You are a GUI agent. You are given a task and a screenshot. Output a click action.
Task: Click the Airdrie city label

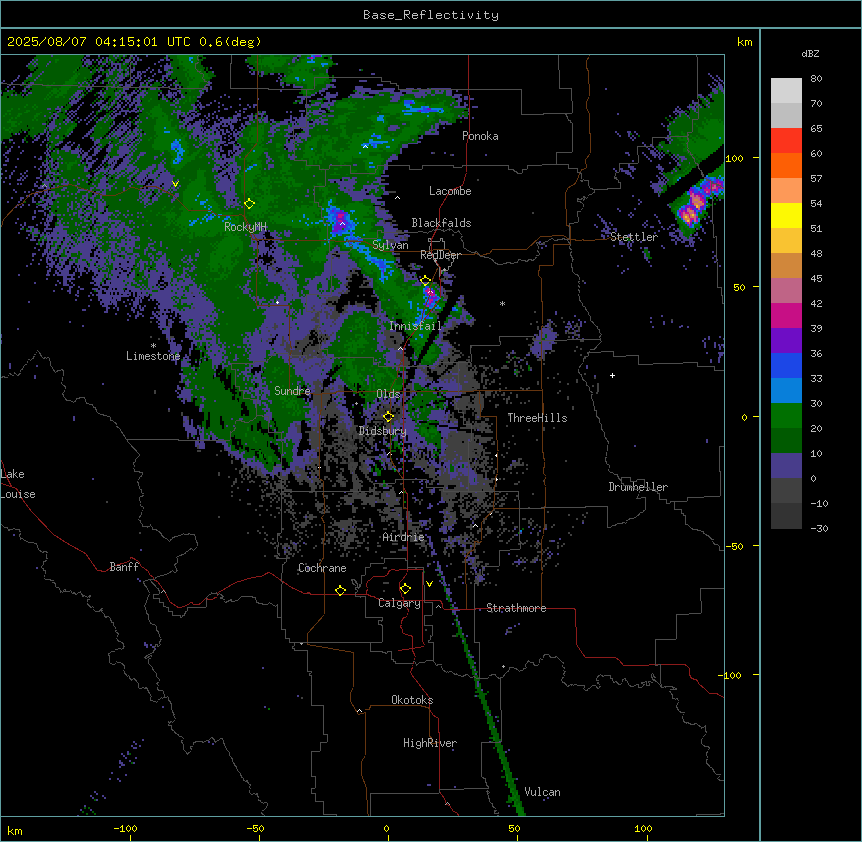click(403, 537)
